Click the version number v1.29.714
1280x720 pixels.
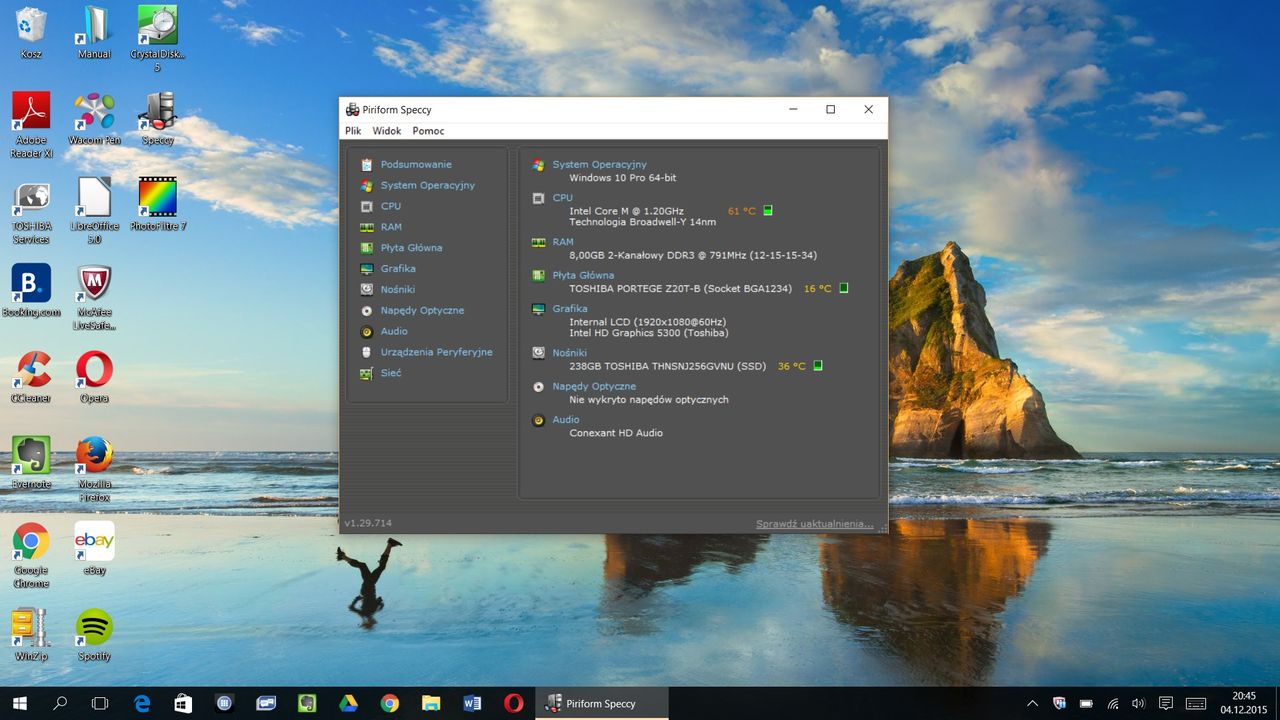click(368, 523)
